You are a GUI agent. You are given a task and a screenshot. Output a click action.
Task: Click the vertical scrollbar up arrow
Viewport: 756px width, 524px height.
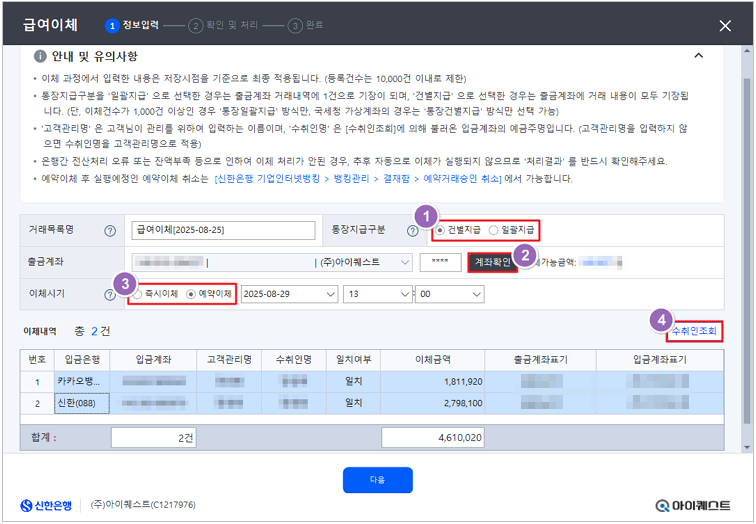pos(747,51)
